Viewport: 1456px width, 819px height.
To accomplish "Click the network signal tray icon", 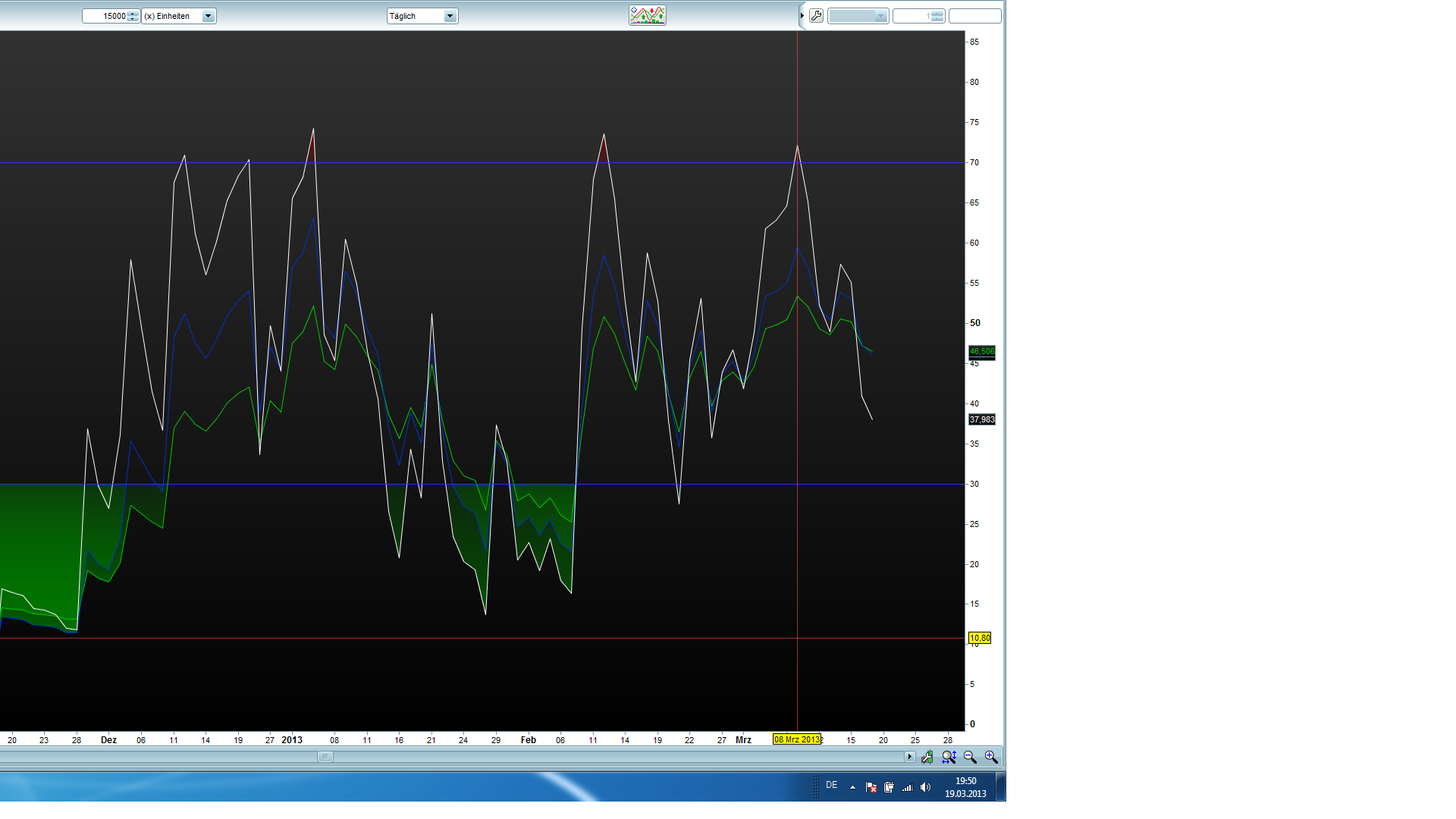I will tap(907, 787).
